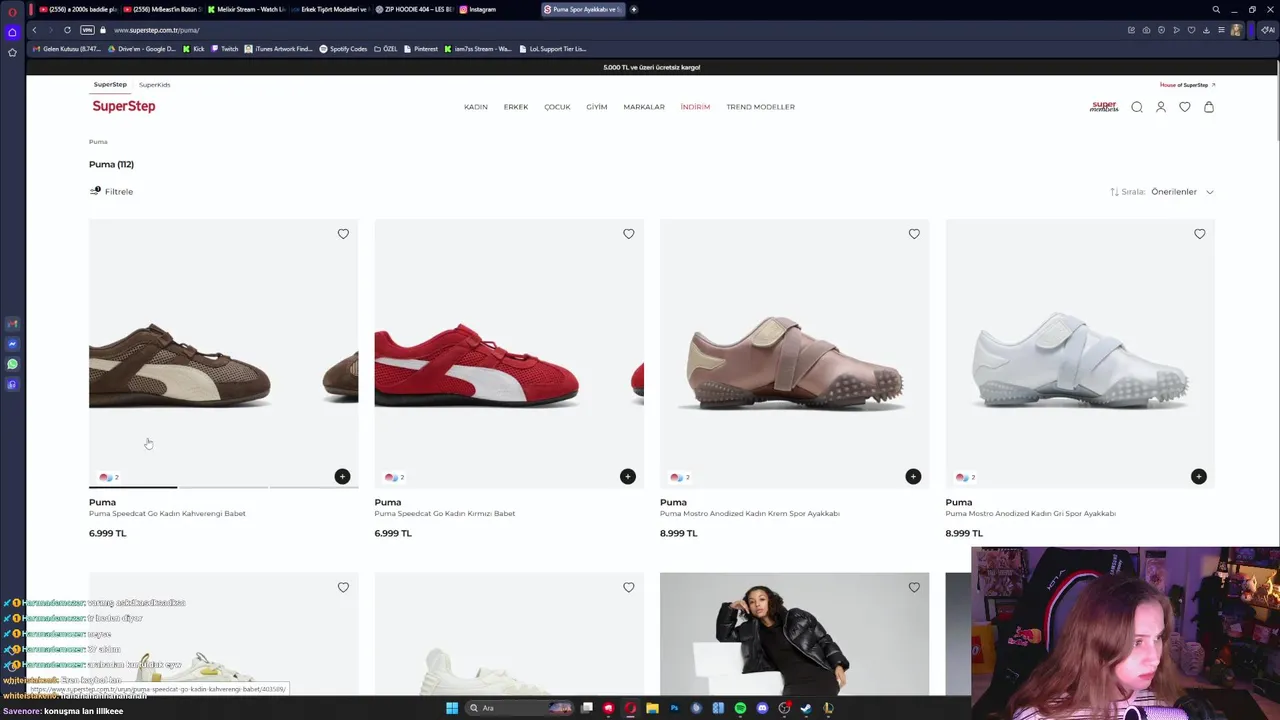
Task: Add Speedcat Go Kahverengi Babet to favorites
Action: (x=343, y=234)
